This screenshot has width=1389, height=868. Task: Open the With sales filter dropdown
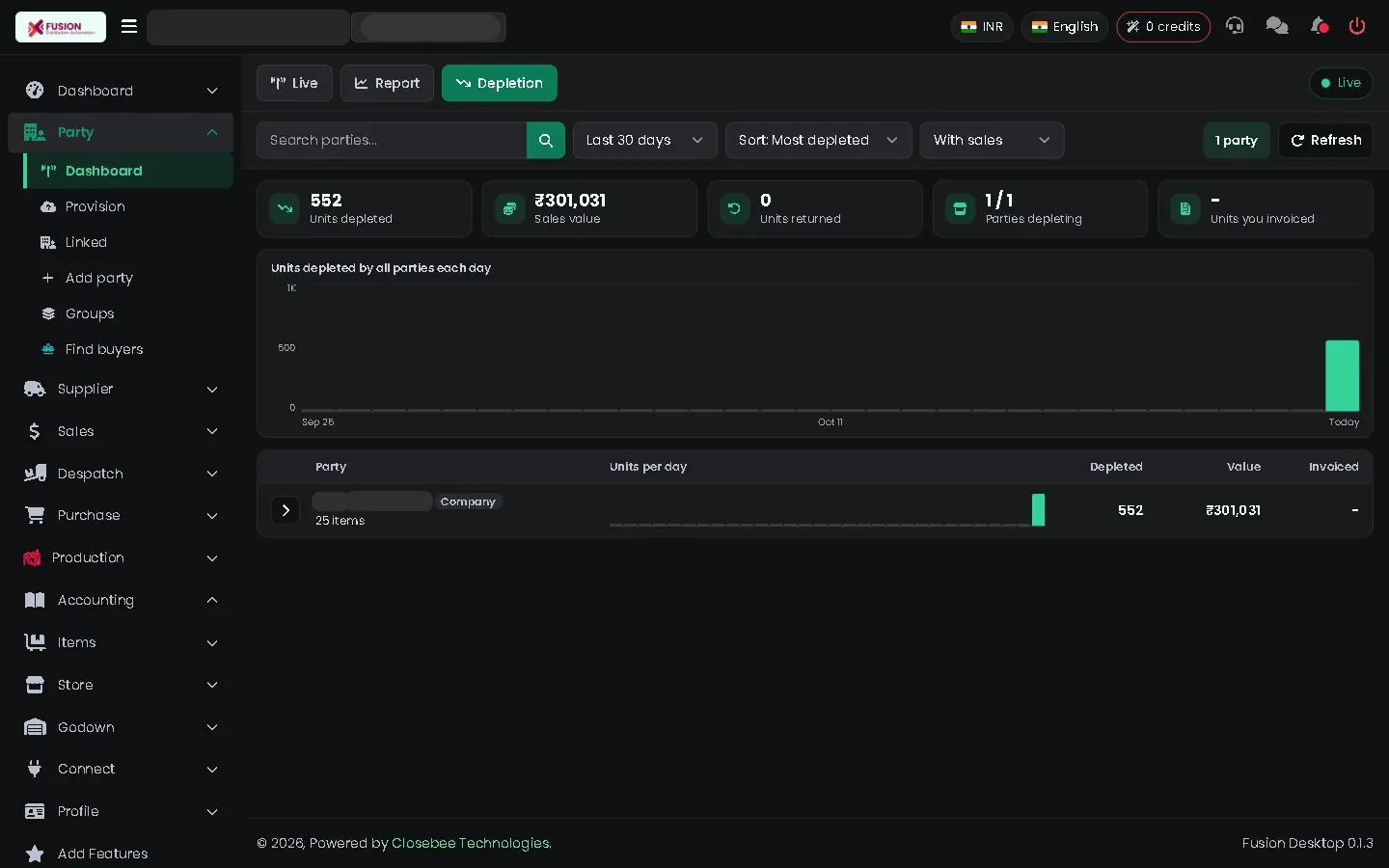click(x=992, y=140)
